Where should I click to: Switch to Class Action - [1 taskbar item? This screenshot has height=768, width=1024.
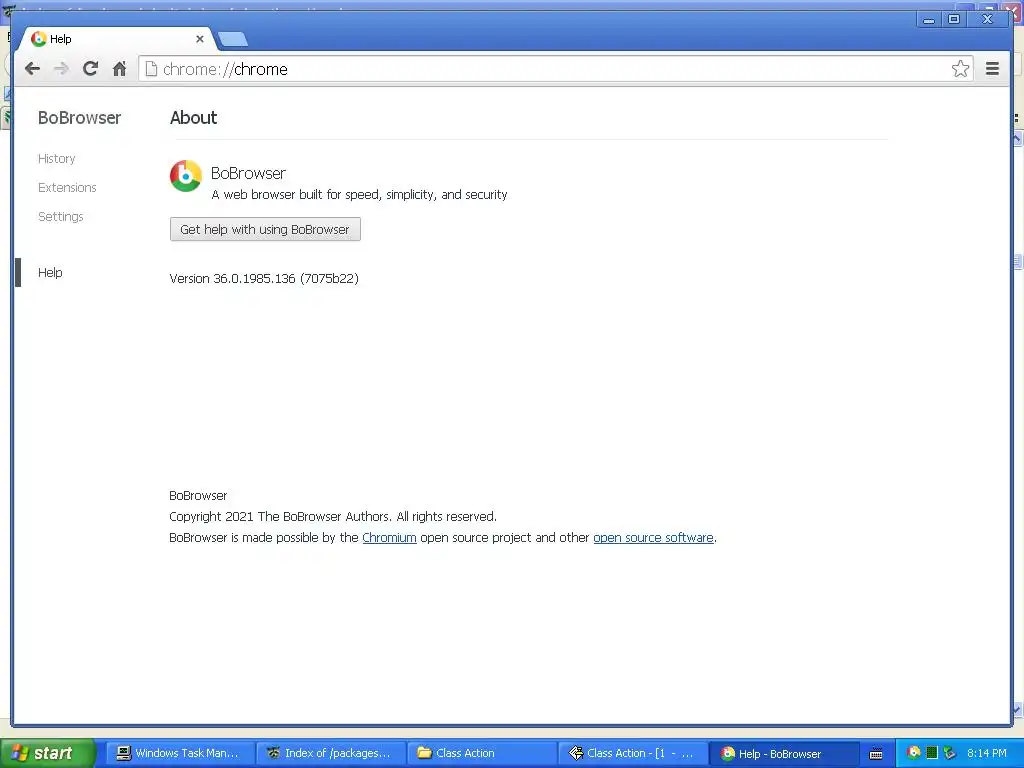coord(631,753)
